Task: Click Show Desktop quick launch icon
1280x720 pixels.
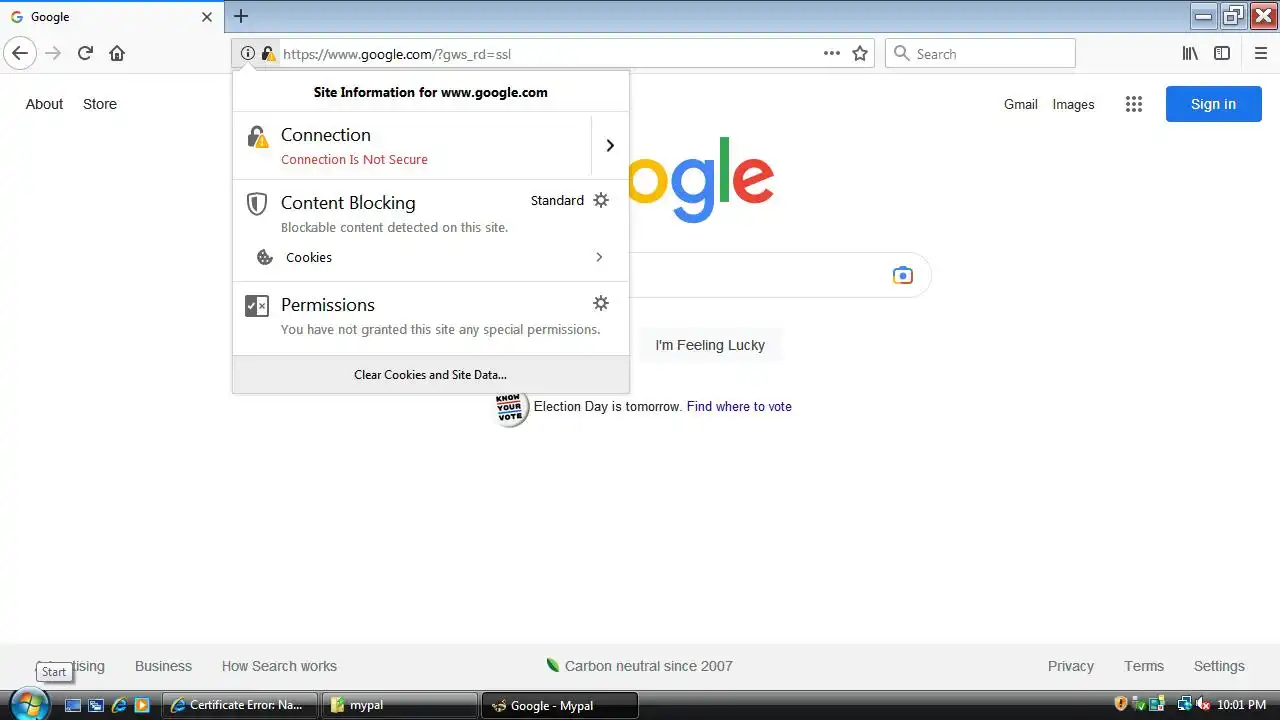Action: click(x=72, y=705)
